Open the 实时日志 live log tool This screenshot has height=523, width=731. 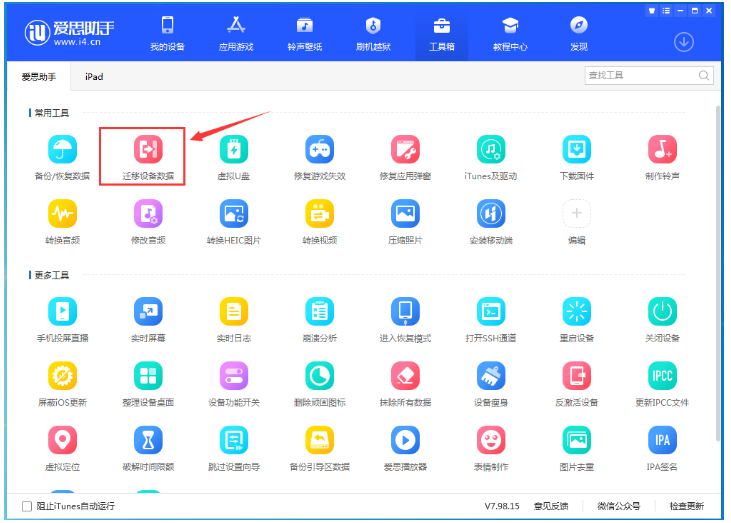coord(234,320)
